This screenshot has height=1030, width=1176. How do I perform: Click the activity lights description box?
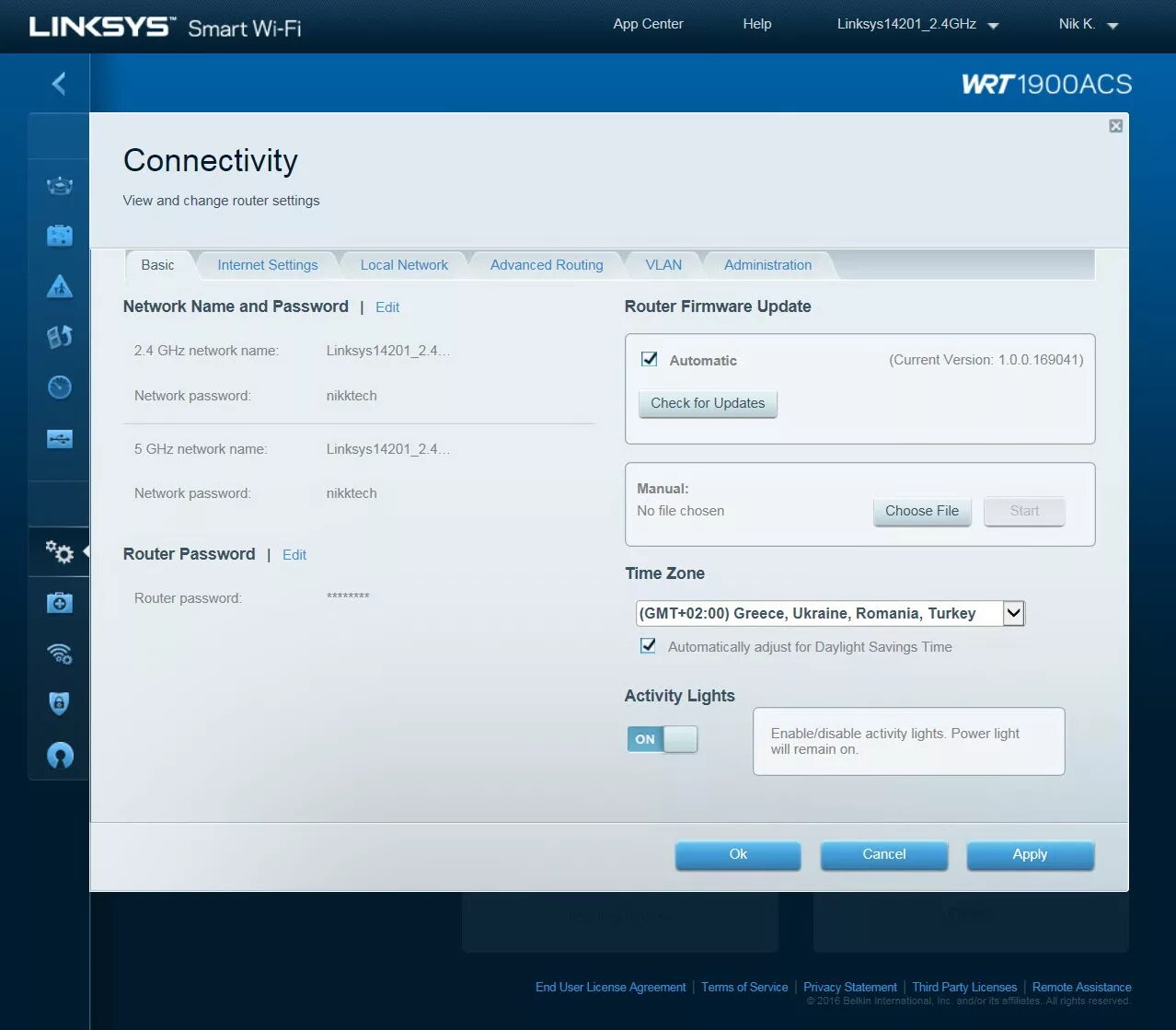(x=908, y=741)
